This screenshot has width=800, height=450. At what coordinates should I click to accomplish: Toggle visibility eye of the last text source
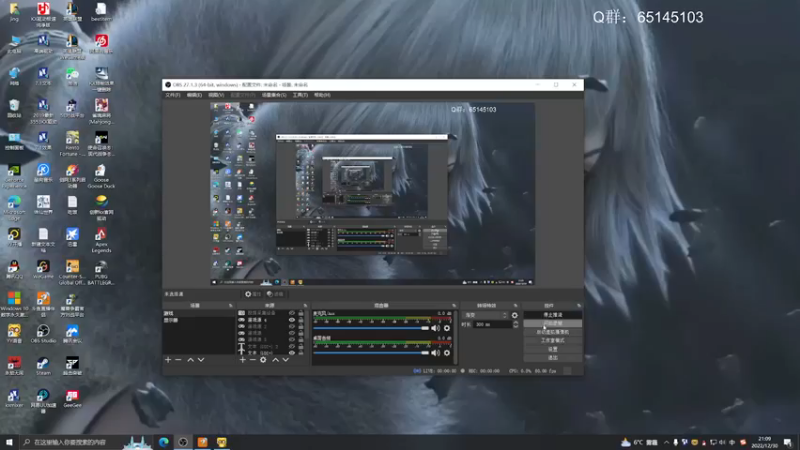292,353
